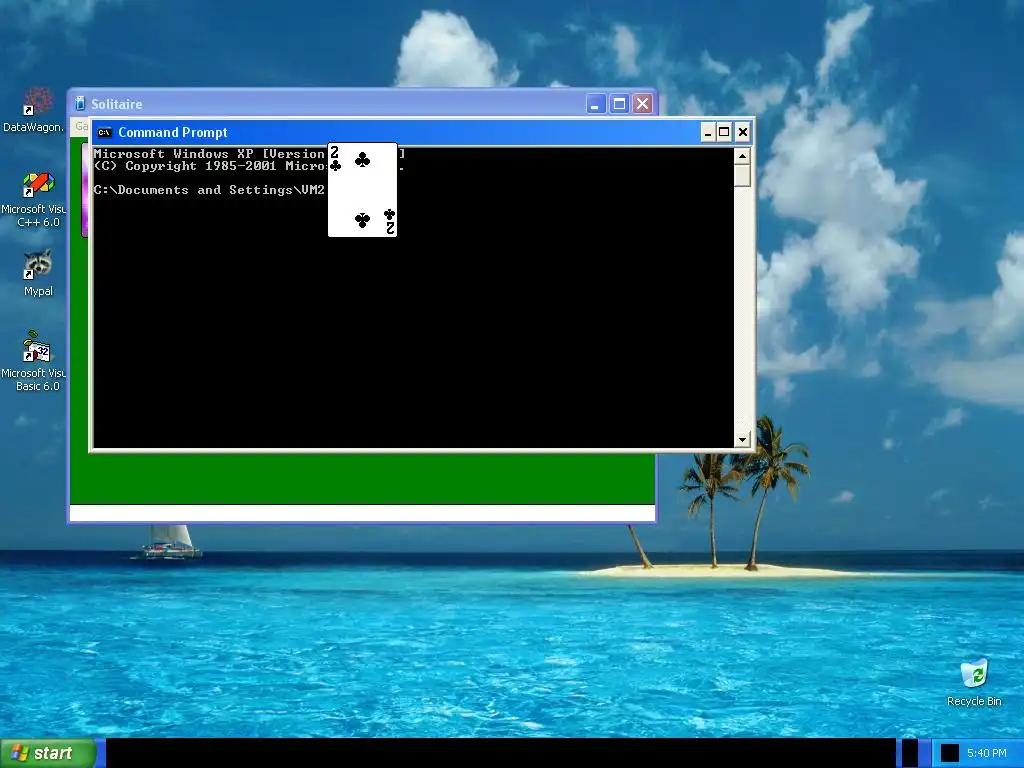
Task: Click the Command Prompt title bar text
Action: click(x=172, y=133)
